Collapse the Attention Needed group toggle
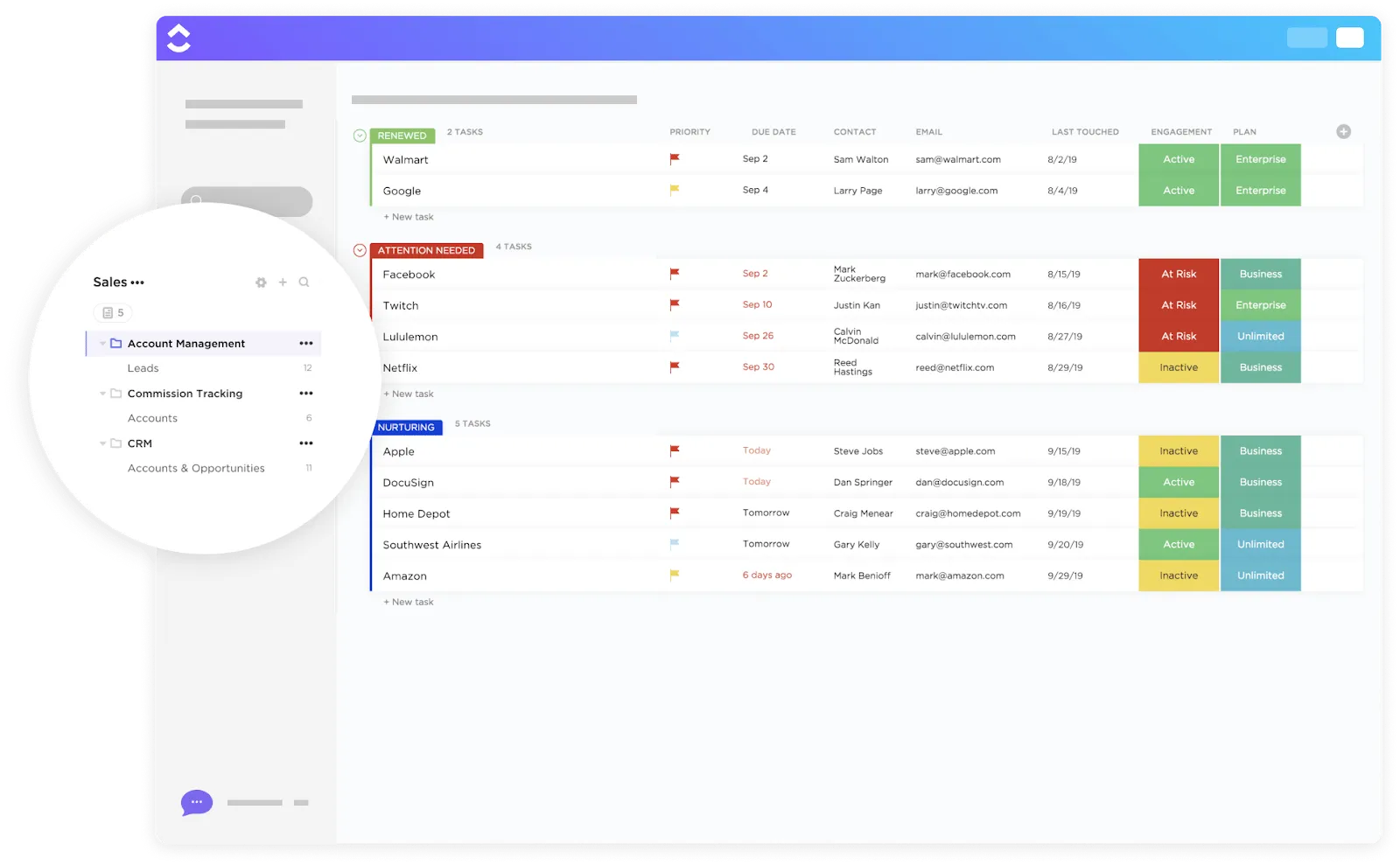 tap(360, 250)
